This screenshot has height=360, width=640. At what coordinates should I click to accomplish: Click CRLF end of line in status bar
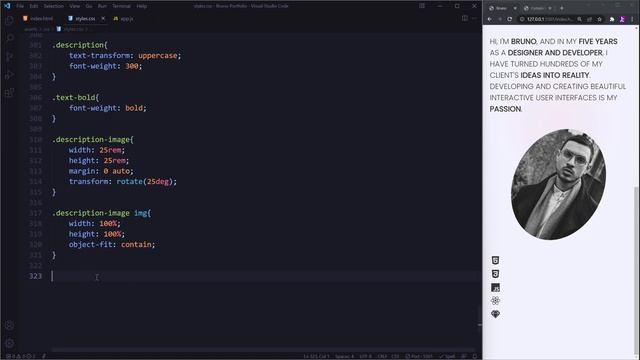pos(382,356)
